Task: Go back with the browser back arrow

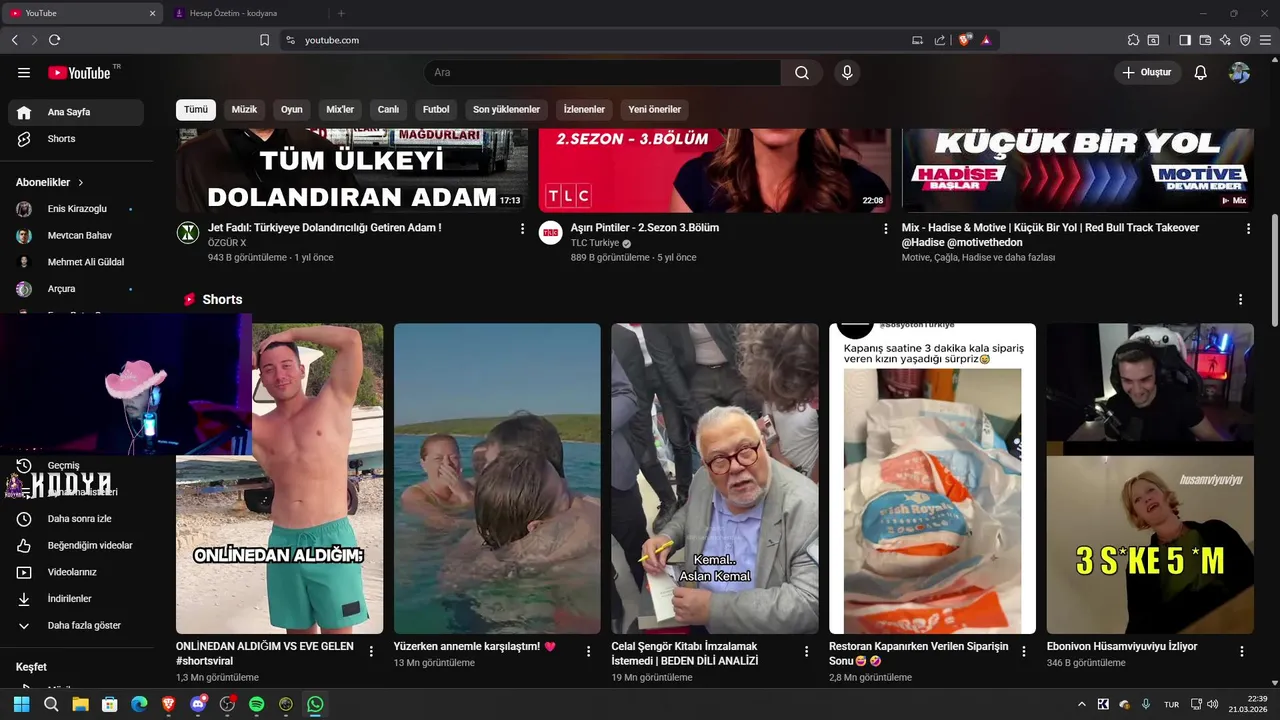Action: coord(15,40)
